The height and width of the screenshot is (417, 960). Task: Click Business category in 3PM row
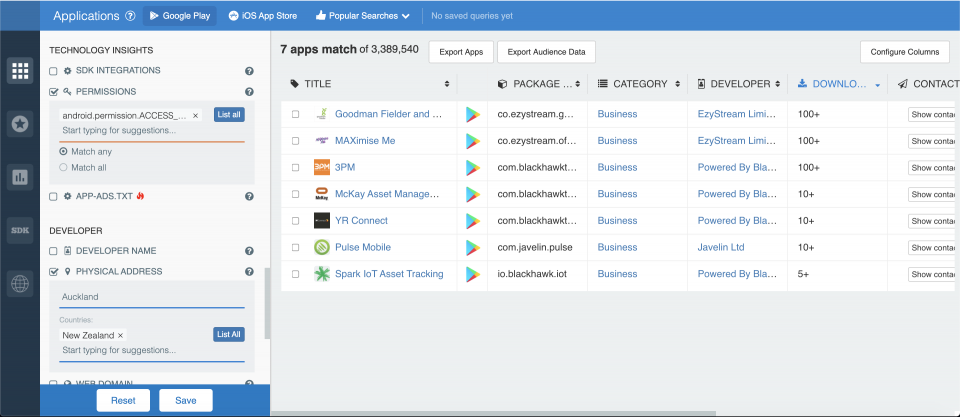click(617, 167)
